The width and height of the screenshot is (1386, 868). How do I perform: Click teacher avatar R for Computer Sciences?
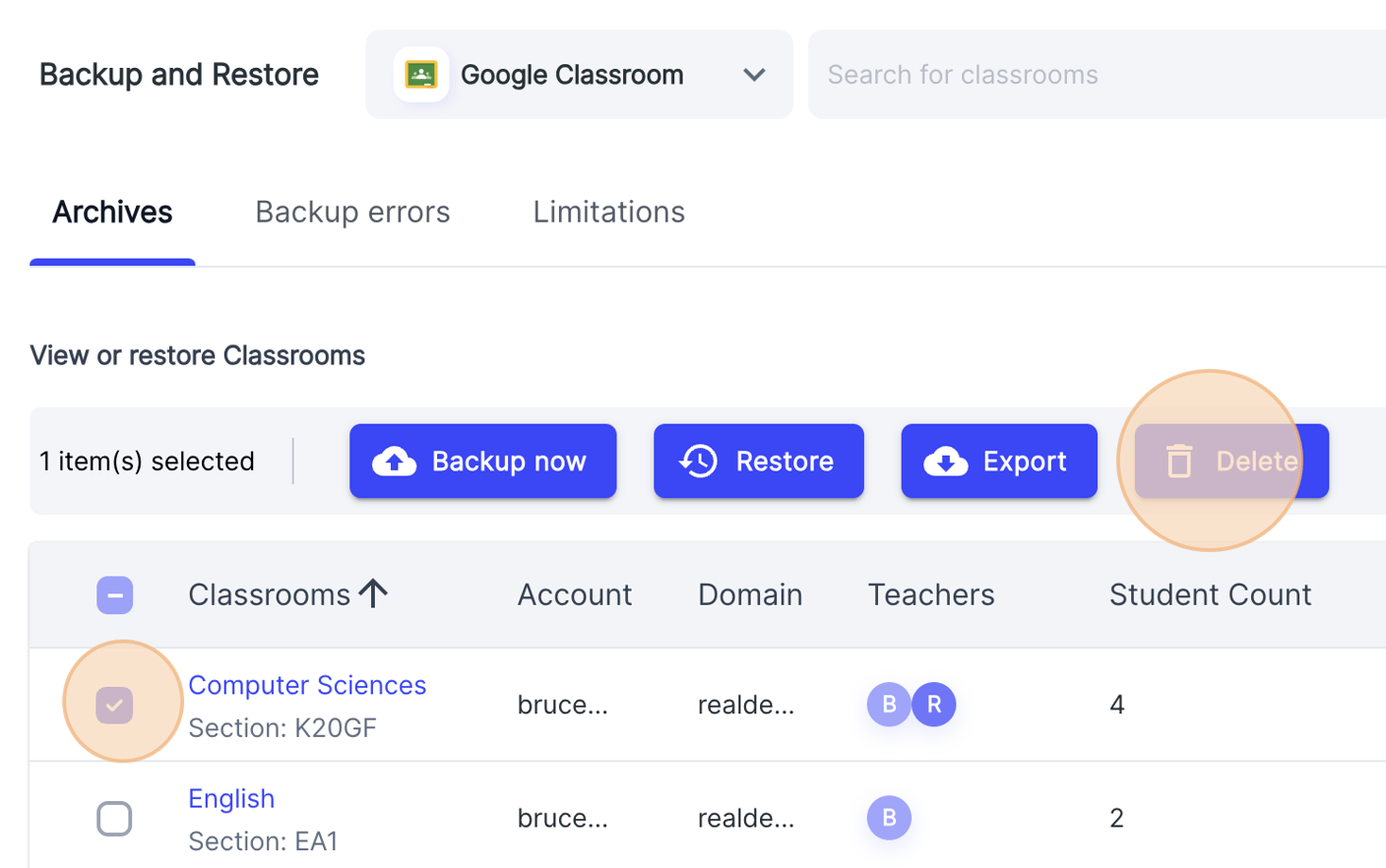pos(933,705)
